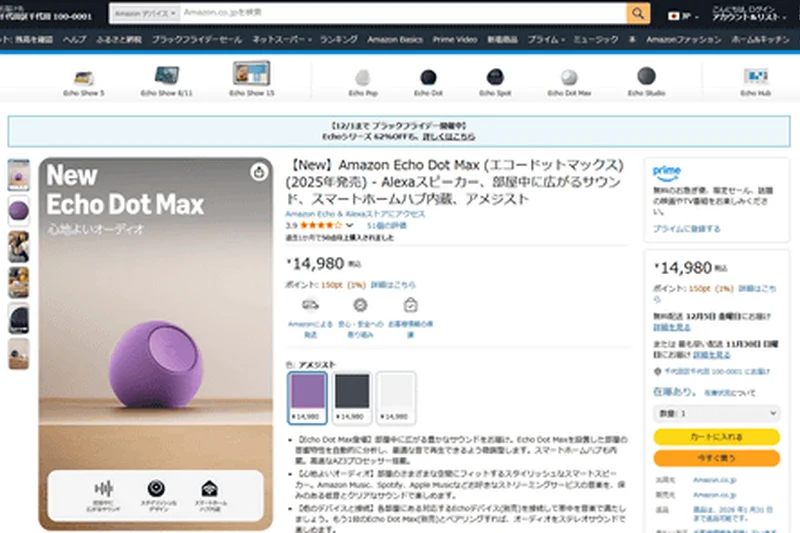The image size is (800, 533).
Task: Open the Amazon Basics nav item
Action: (395, 39)
